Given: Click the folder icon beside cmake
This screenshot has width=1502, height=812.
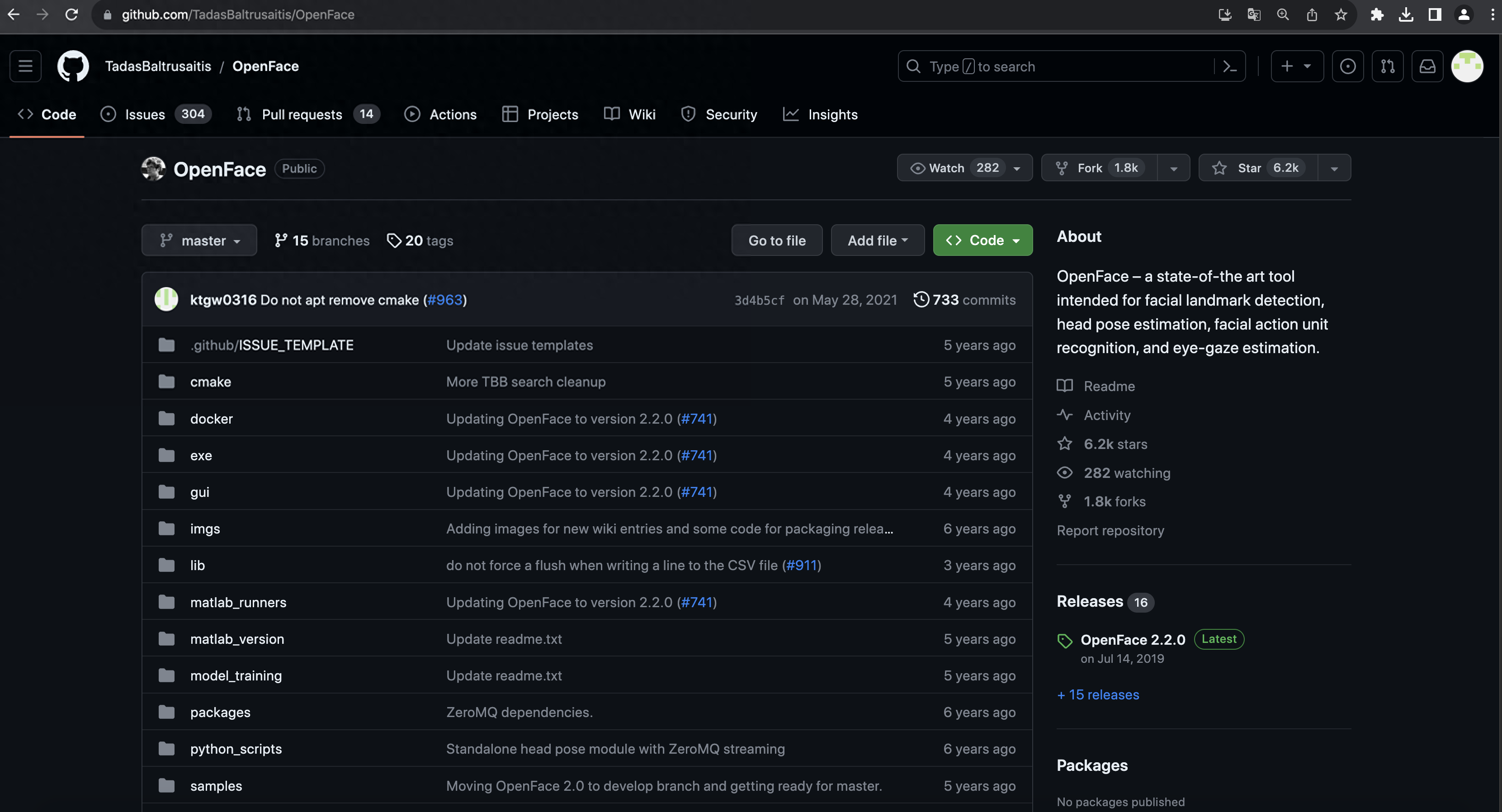Looking at the screenshot, I should (167, 382).
